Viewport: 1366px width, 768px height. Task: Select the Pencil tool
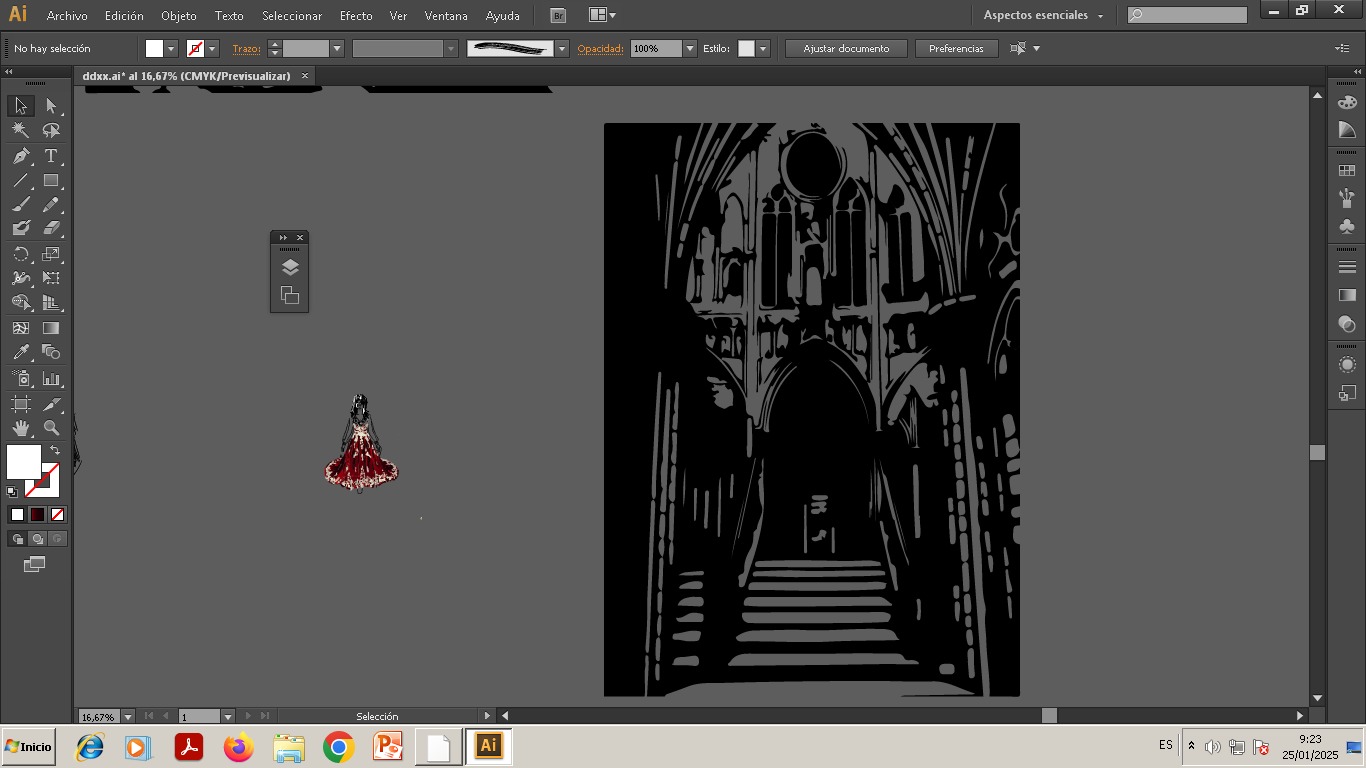tap(51, 205)
